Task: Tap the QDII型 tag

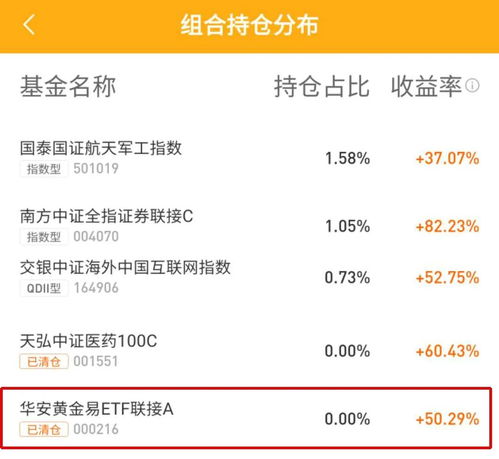Action: tap(44, 288)
